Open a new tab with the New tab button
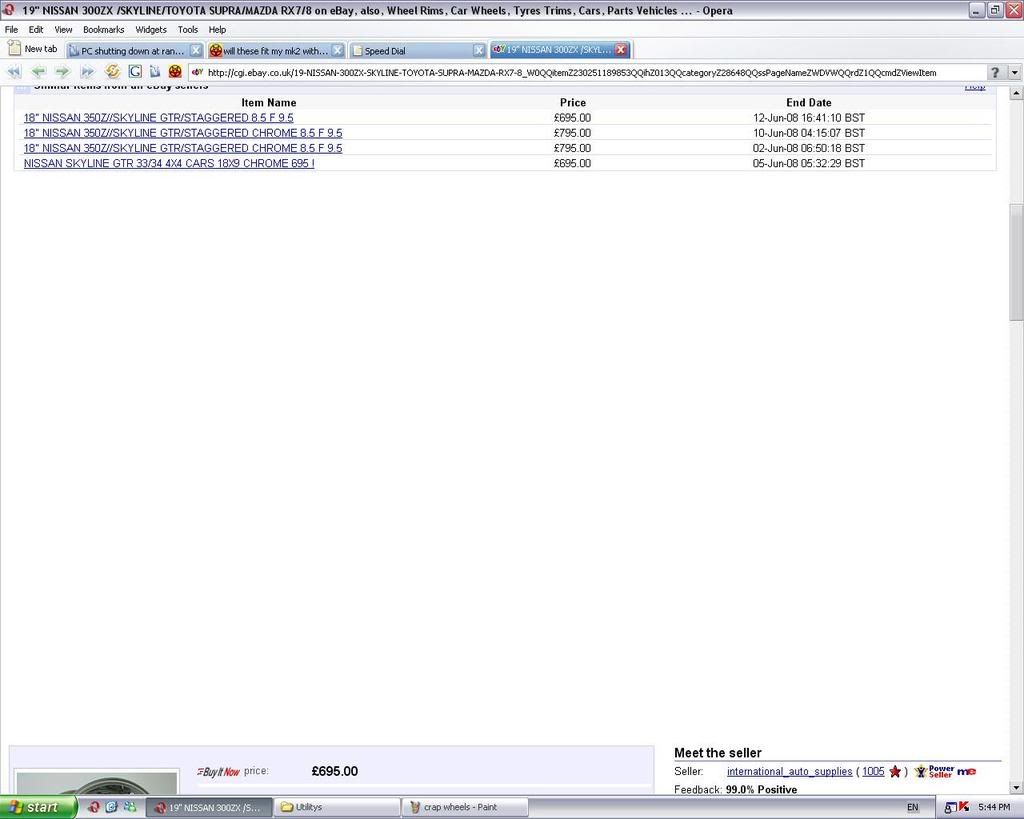This screenshot has height=819, width=1024. pyautogui.click(x=33, y=49)
